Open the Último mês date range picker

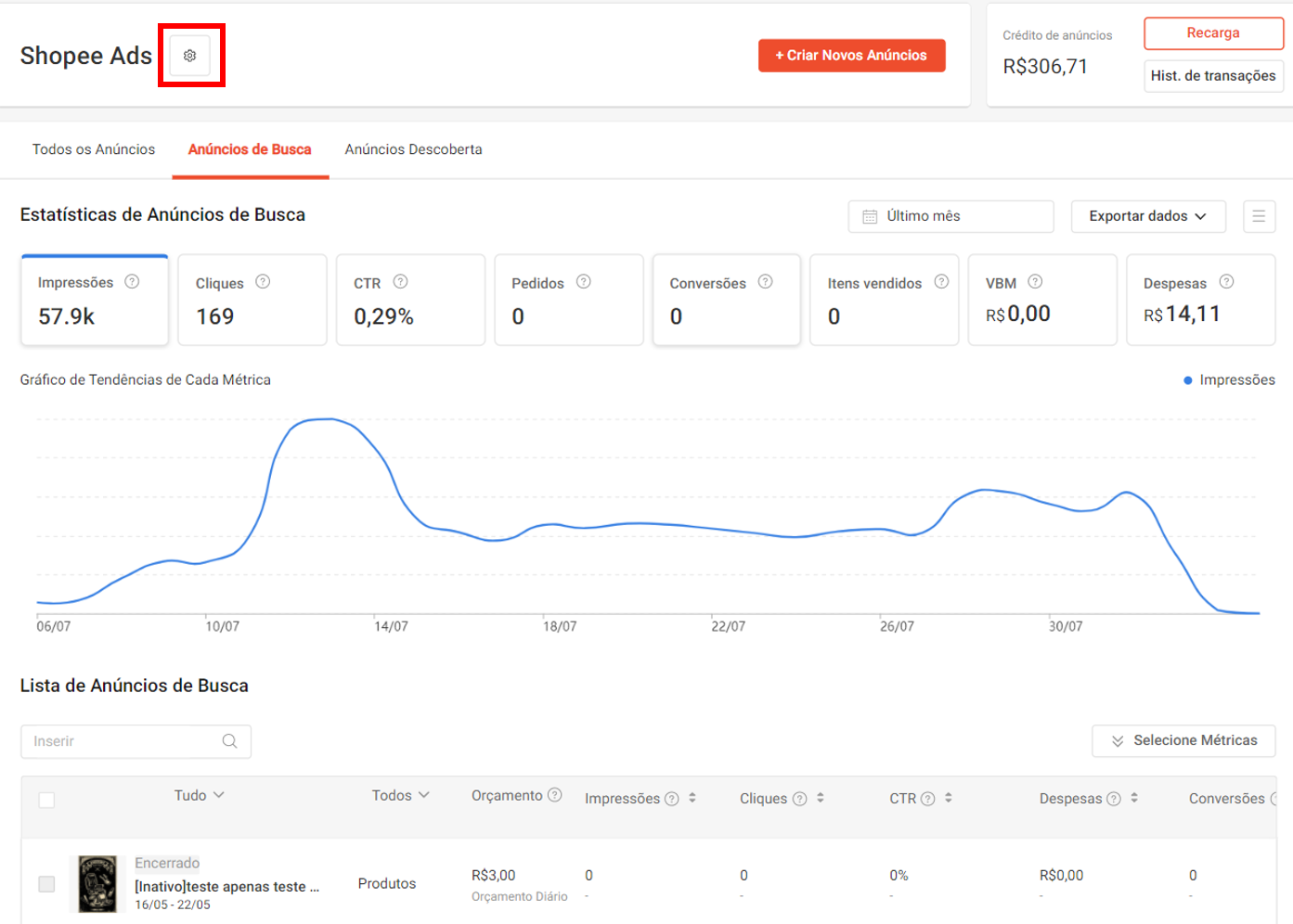951,216
